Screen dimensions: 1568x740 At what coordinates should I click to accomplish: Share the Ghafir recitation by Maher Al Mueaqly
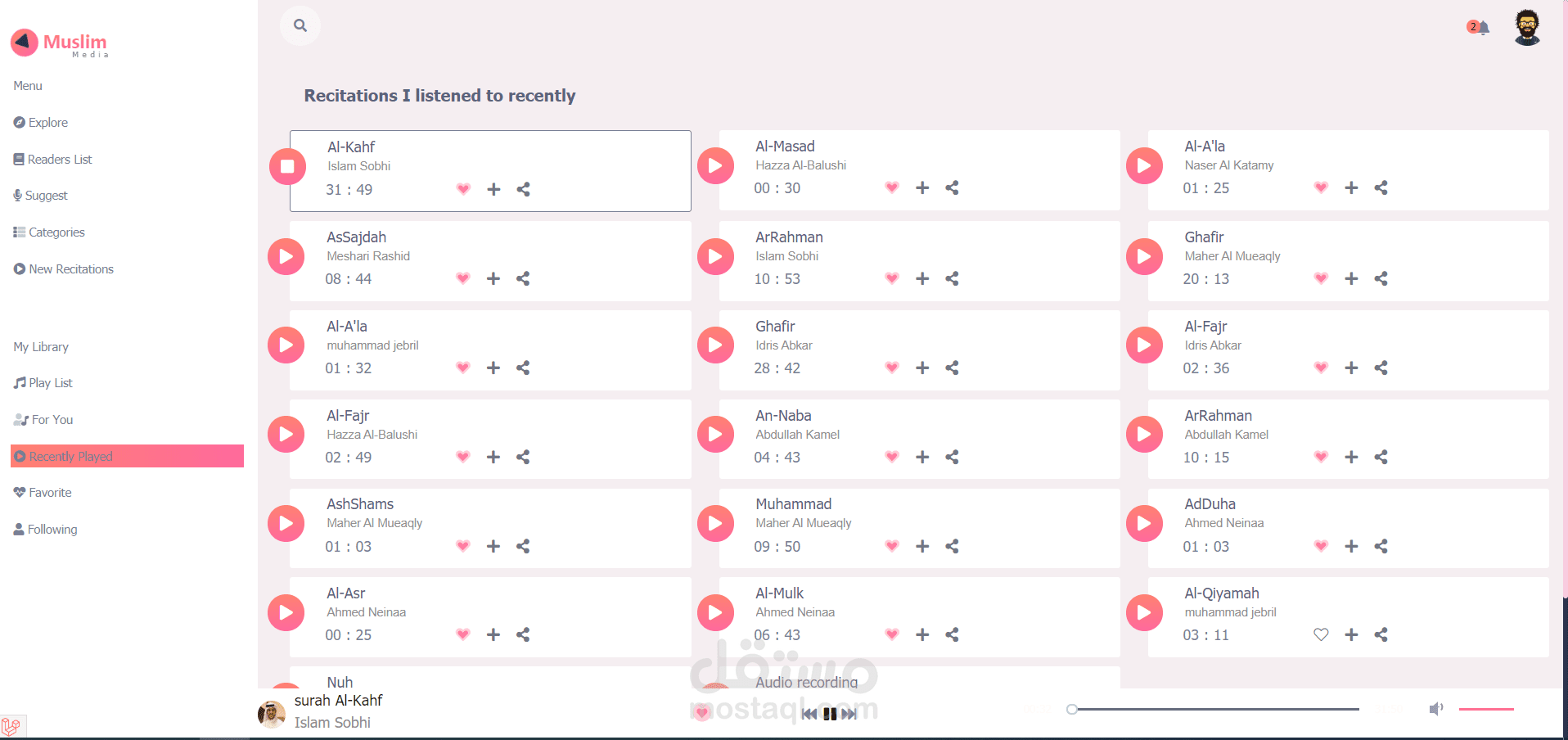[x=1381, y=279]
